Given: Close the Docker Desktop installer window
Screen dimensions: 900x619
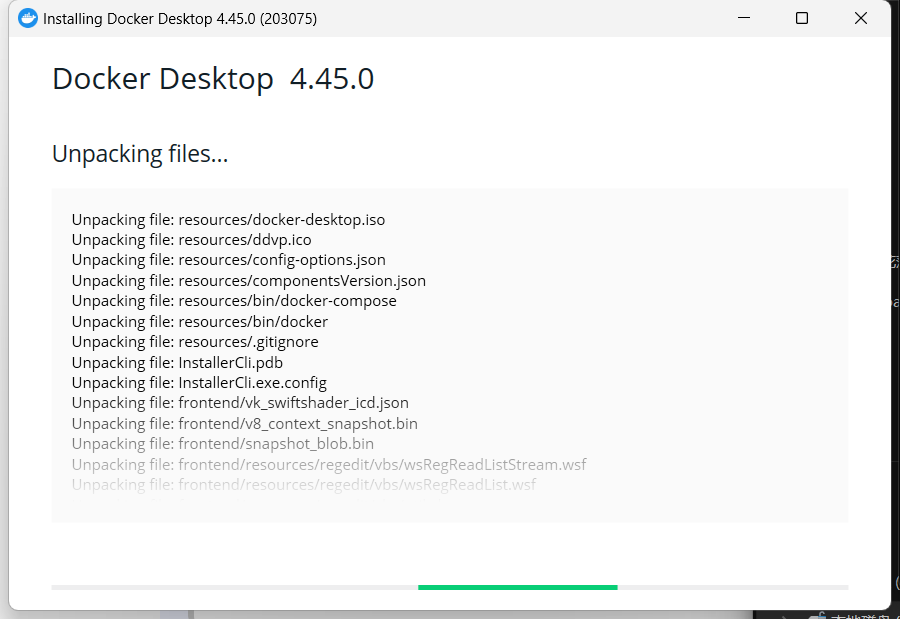Looking at the screenshot, I should pos(860,18).
